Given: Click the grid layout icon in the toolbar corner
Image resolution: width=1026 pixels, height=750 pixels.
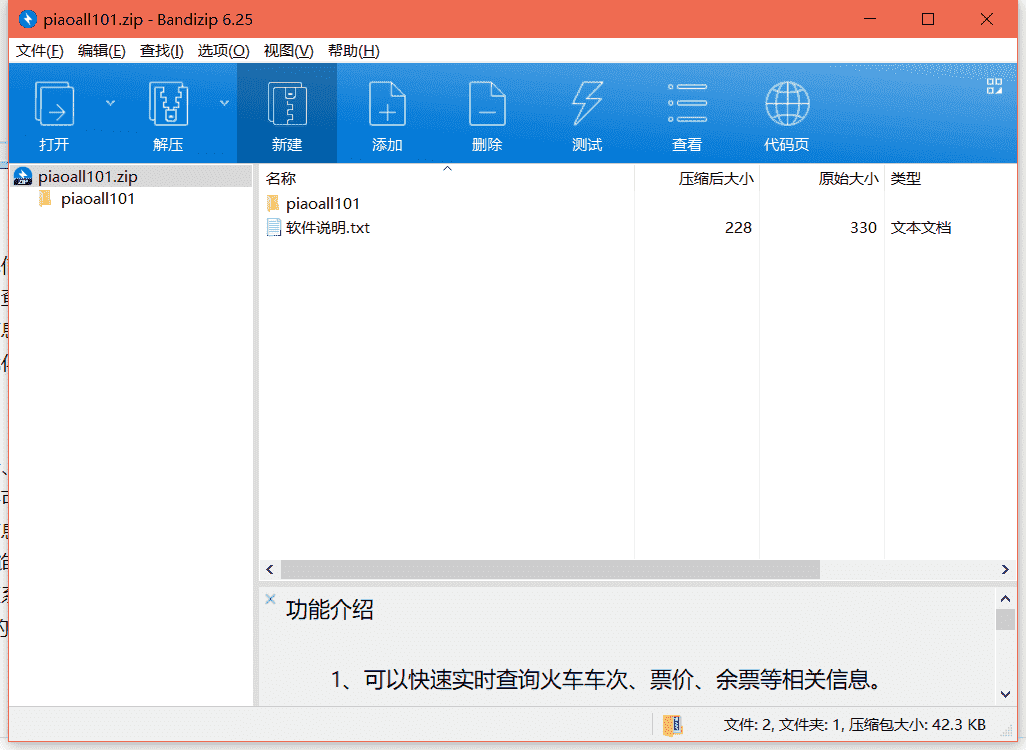Looking at the screenshot, I should click(x=994, y=86).
